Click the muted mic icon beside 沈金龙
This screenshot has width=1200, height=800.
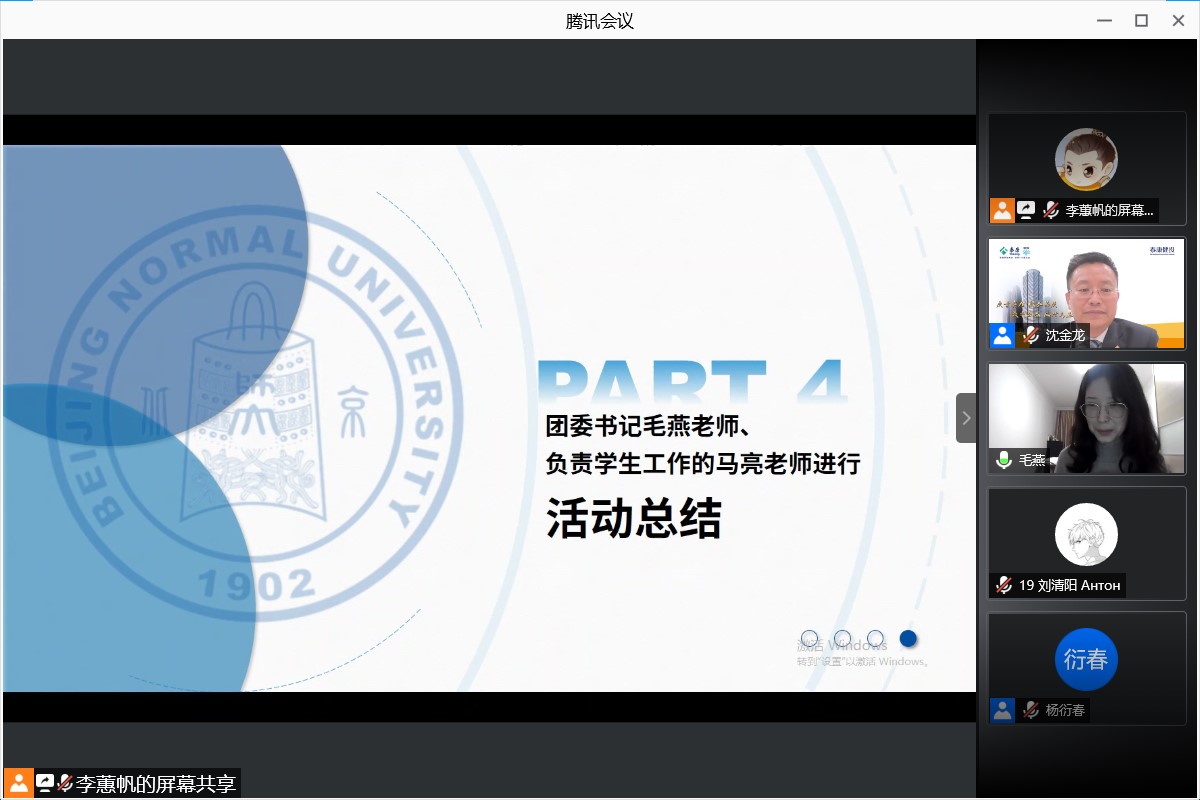[1030, 336]
